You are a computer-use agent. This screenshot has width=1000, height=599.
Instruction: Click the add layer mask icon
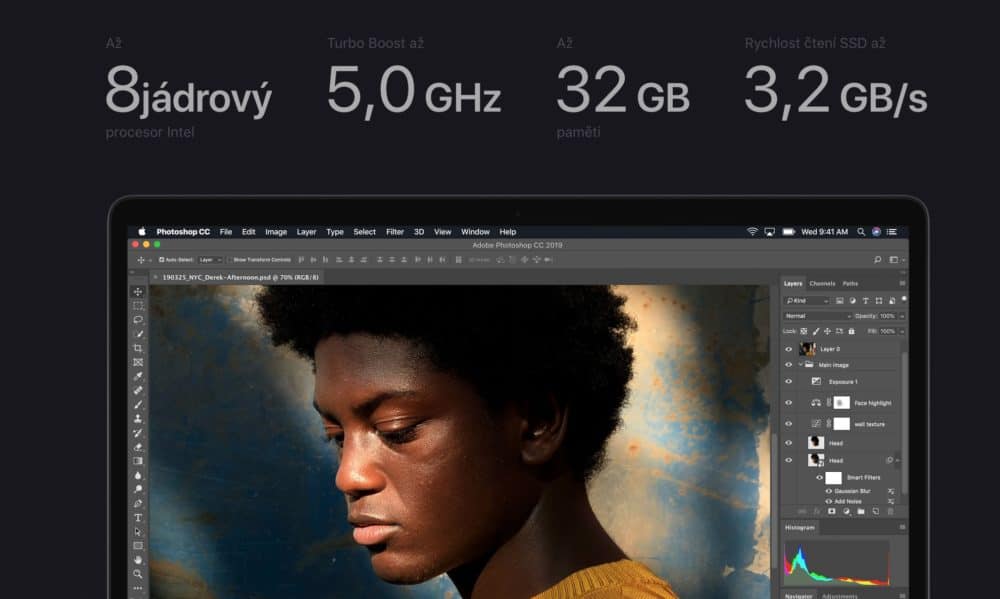click(x=832, y=512)
